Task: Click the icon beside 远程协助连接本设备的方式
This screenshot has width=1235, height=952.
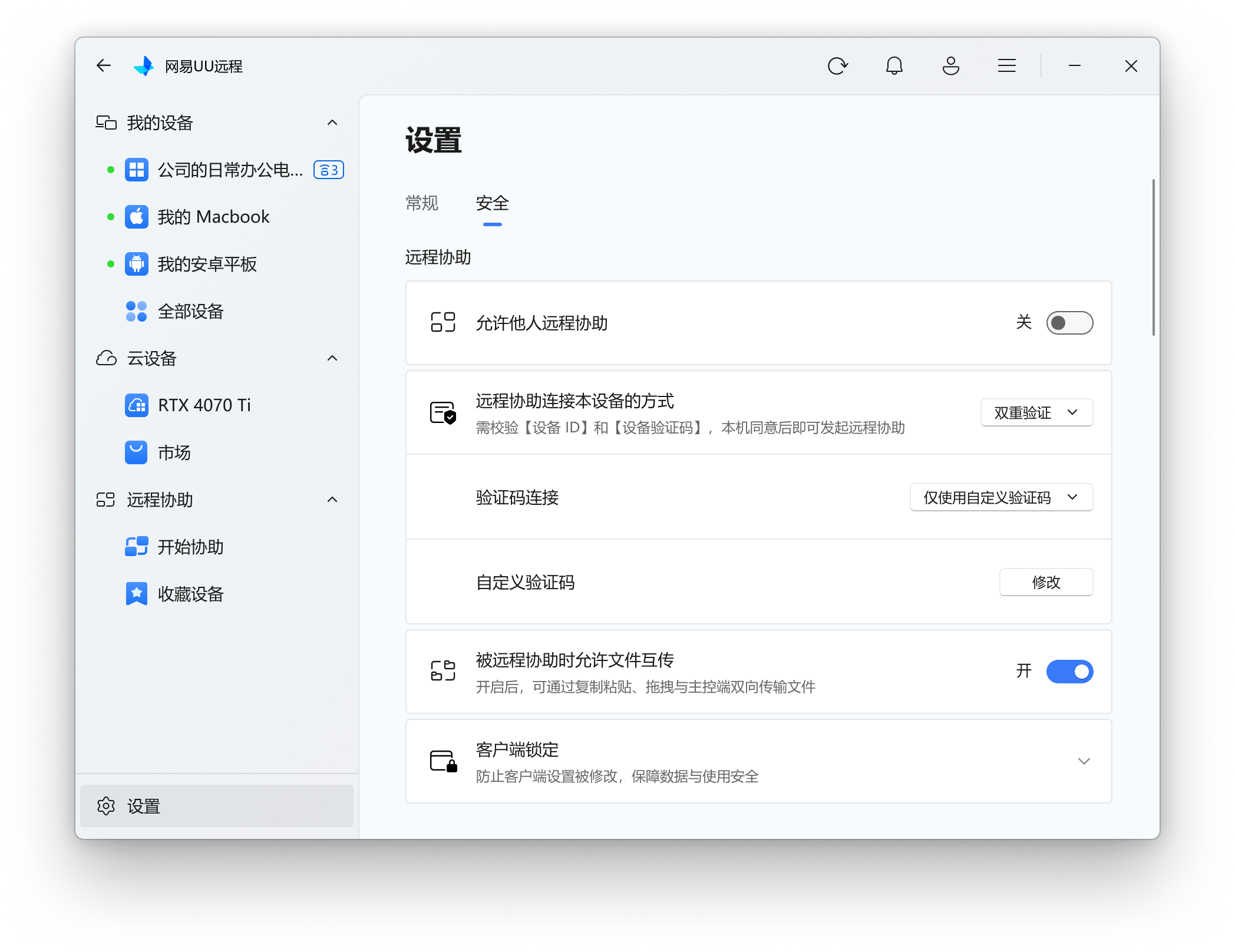Action: click(443, 412)
